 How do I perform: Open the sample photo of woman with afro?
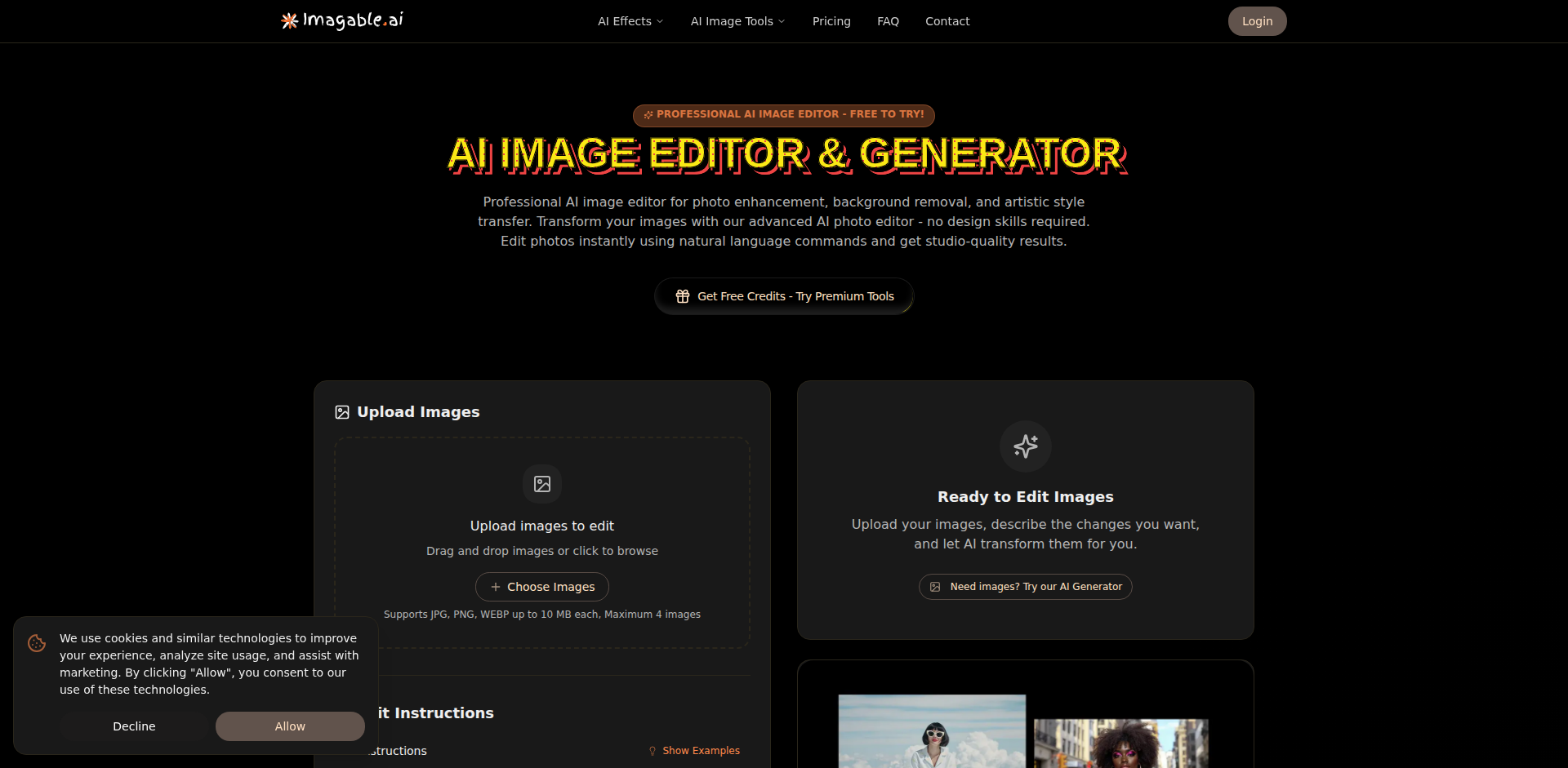(x=1120, y=744)
